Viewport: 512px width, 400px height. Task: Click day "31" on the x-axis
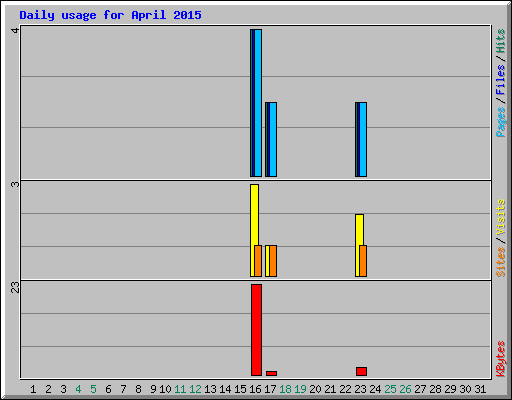tap(480, 389)
